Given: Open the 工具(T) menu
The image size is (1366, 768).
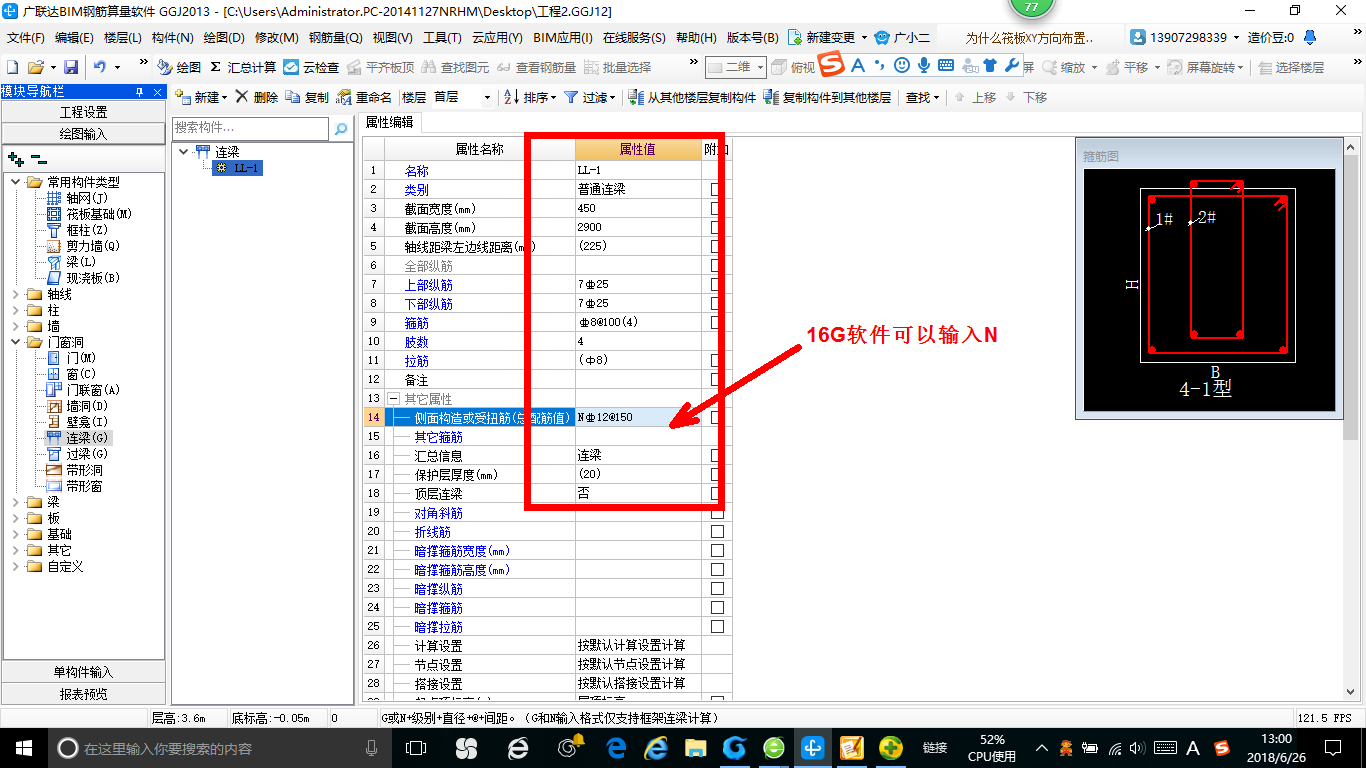Looking at the screenshot, I should tap(442, 38).
